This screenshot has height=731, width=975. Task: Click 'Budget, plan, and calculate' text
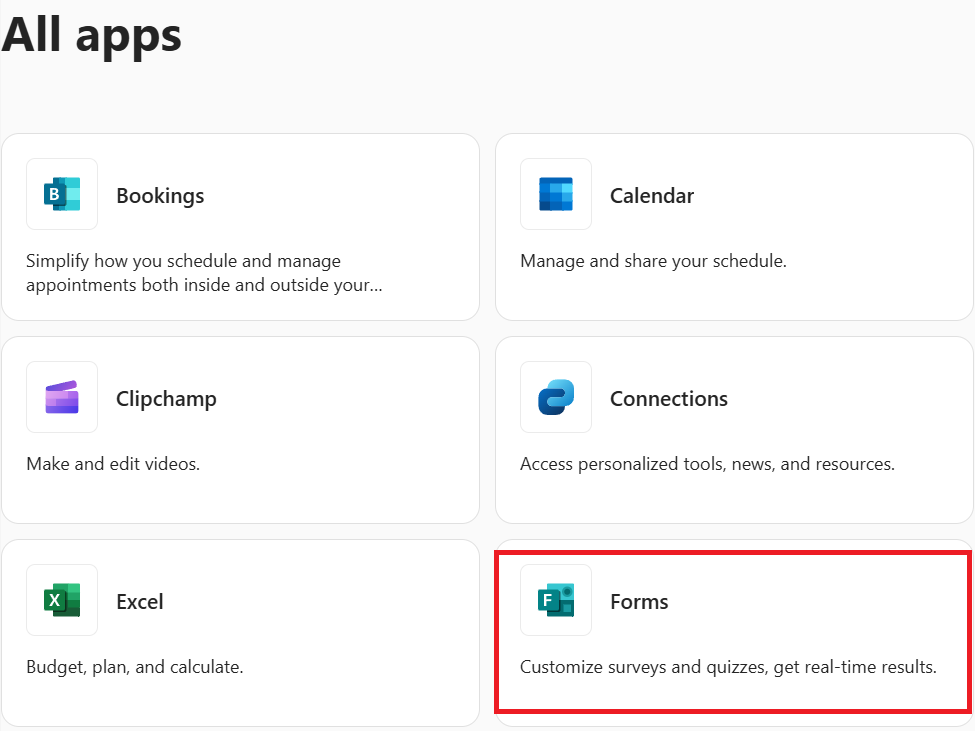coord(135,667)
